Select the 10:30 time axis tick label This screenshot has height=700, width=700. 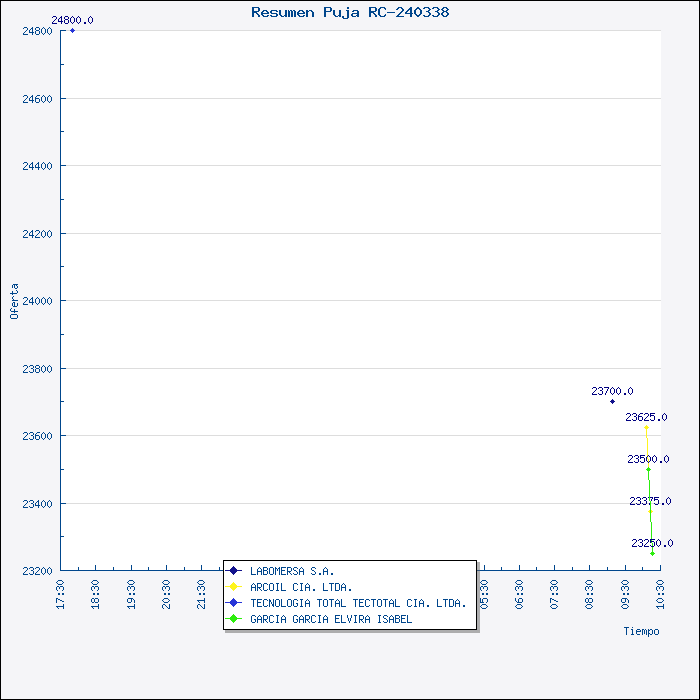(660, 593)
